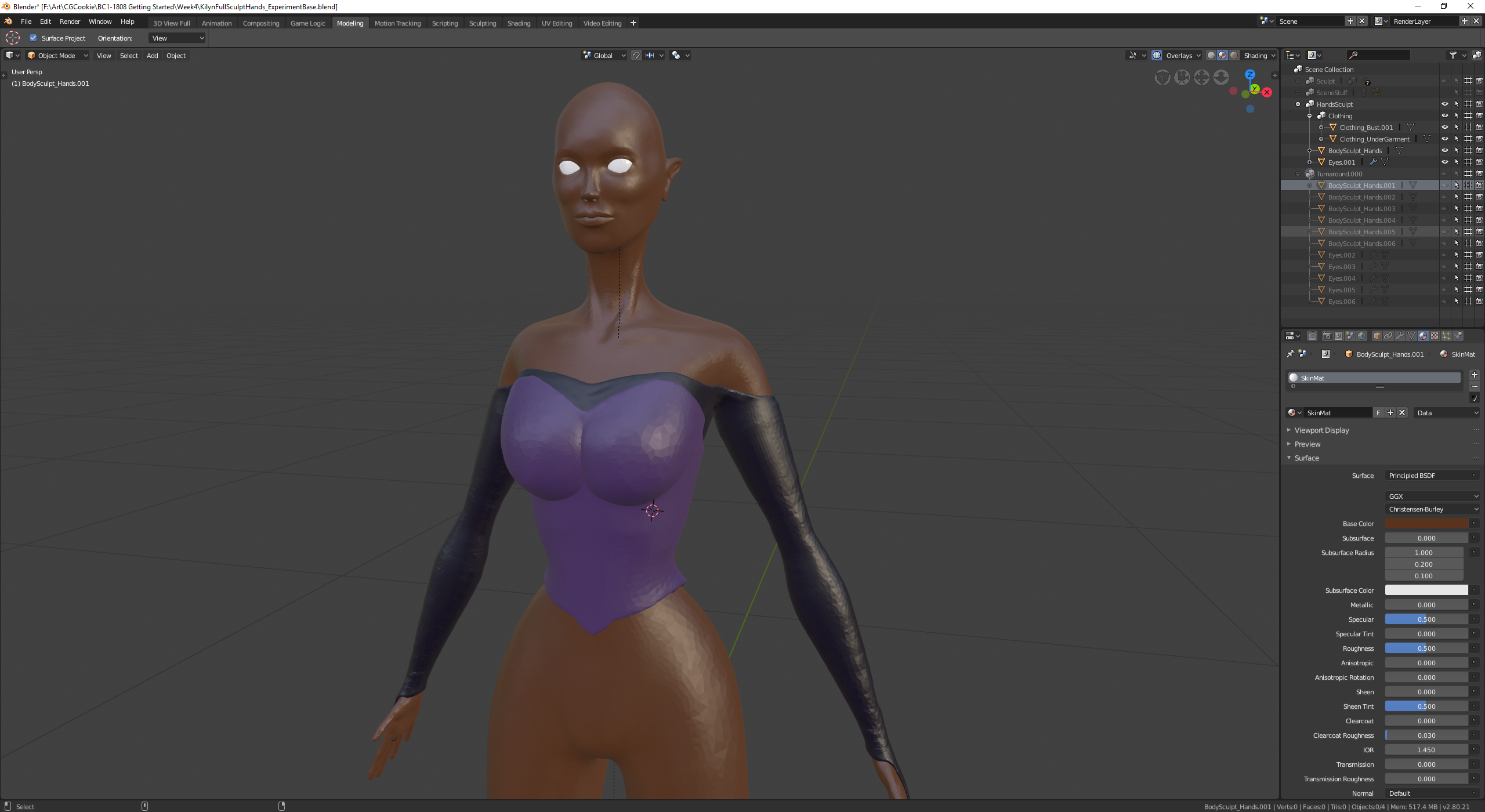Open the Render camera properties tab
Screen dimensions: 1485x812
click(1327, 336)
